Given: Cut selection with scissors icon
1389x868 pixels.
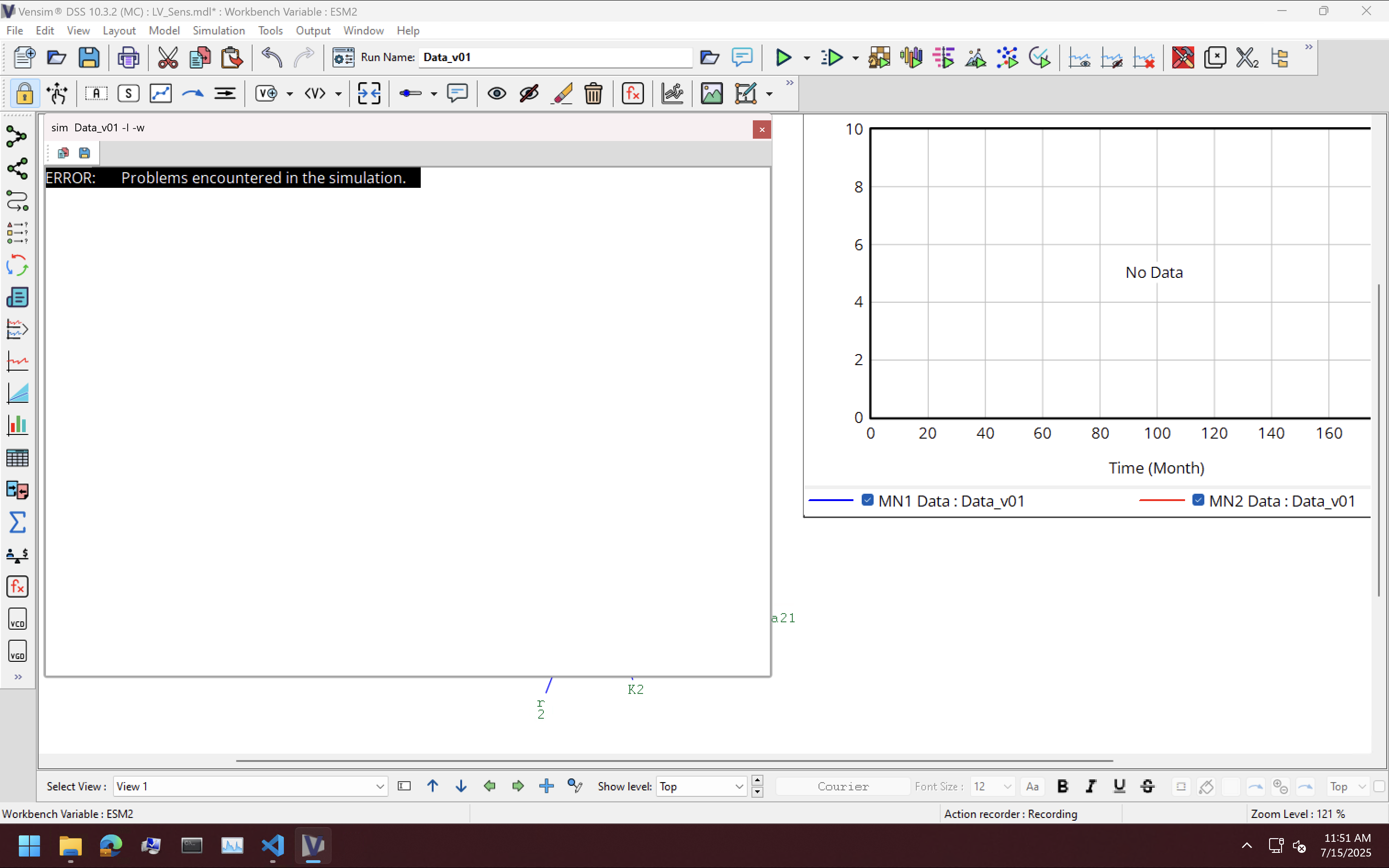Looking at the screenshot, I should coord(168,57).
